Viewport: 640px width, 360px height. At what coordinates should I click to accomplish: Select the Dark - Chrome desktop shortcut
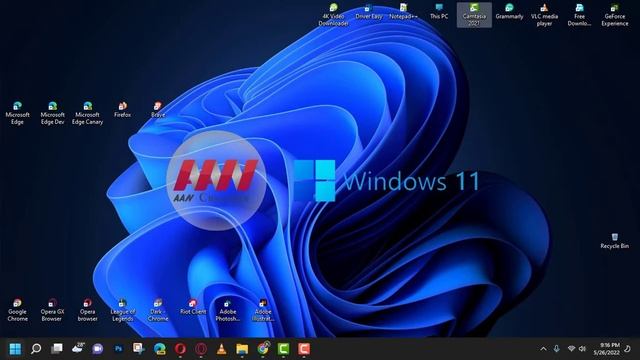pos(158,310)
